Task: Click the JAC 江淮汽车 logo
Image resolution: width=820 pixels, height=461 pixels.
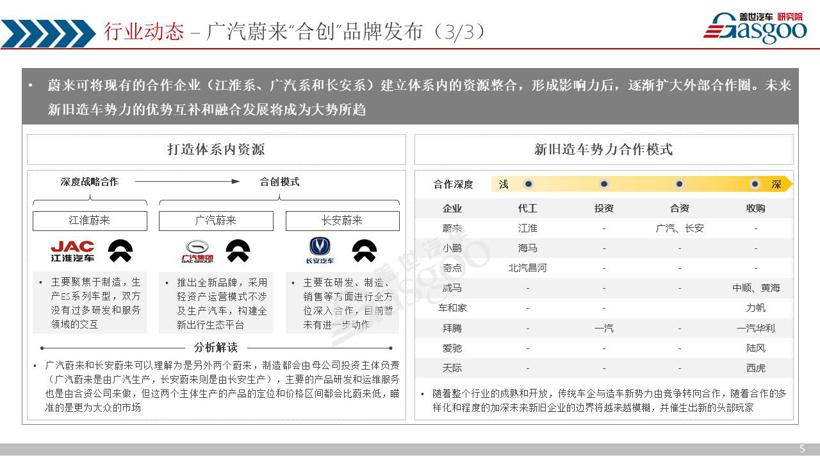Action: (72, 251)
